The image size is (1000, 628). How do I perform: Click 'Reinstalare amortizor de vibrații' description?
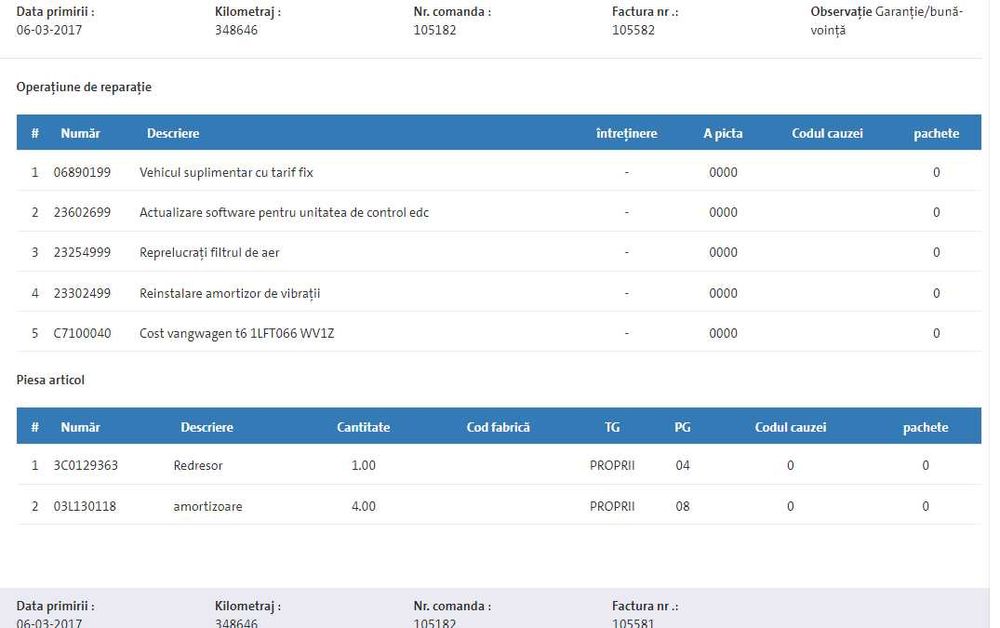[x=230, y=293]
